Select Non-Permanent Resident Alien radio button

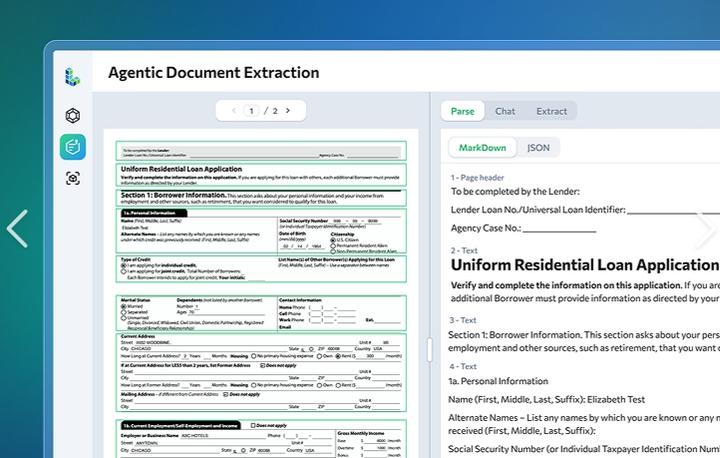tap(333, 251)
